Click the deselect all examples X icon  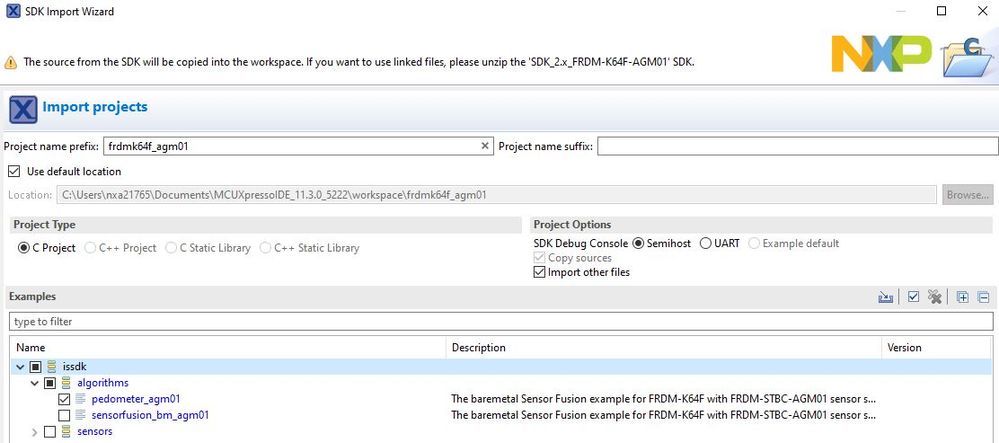pyautogui.click(x=935, y=297)
